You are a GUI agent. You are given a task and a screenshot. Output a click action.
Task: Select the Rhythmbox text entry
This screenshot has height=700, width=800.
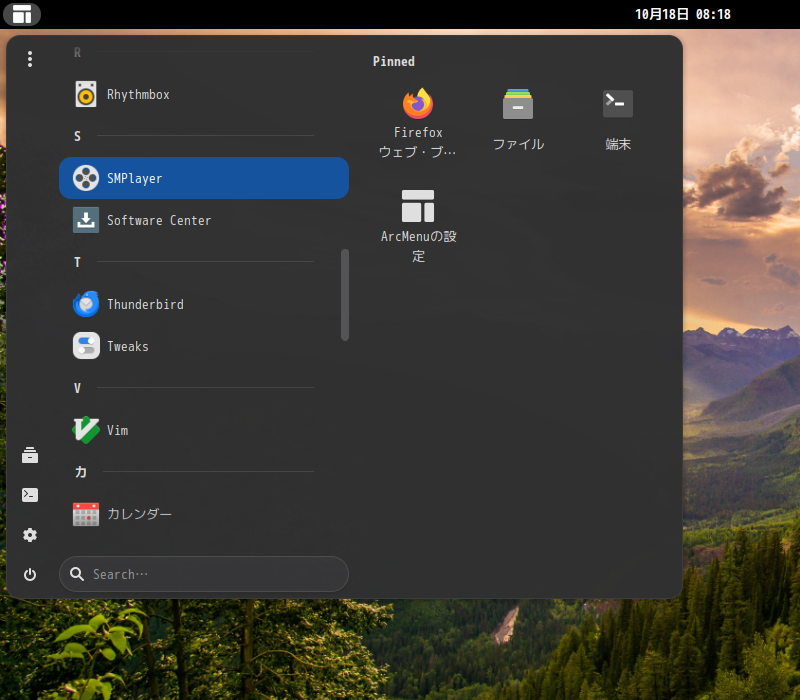138,94
